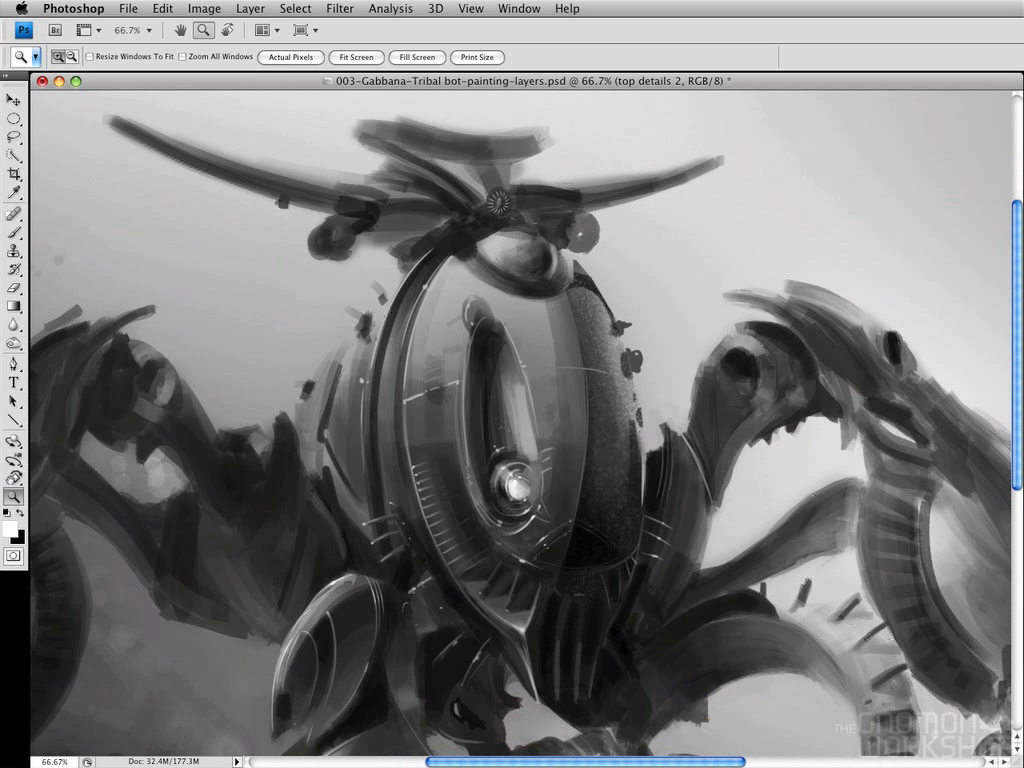Open the Filter menu
Screen dimensions: 1024x768
[340, 8]
